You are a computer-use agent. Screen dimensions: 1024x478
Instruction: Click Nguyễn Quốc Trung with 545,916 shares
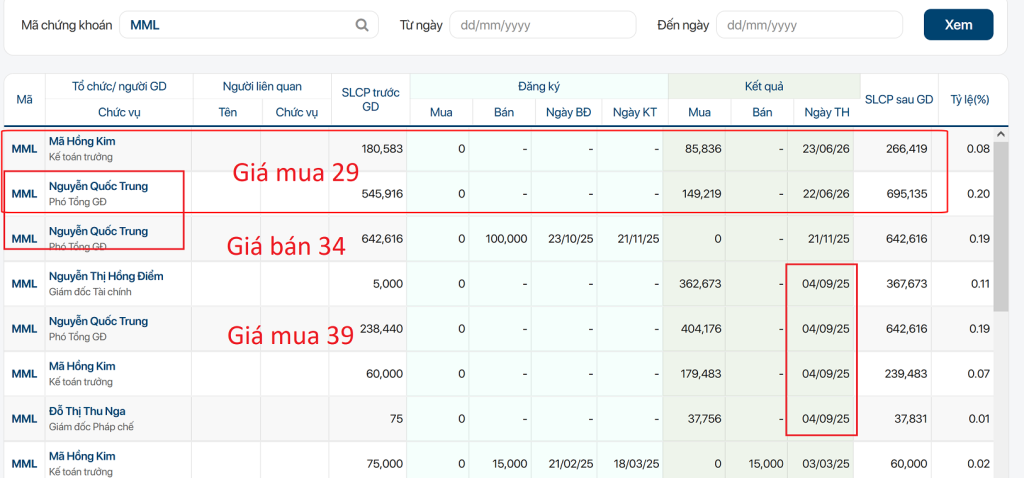click(x=99, y=186)
